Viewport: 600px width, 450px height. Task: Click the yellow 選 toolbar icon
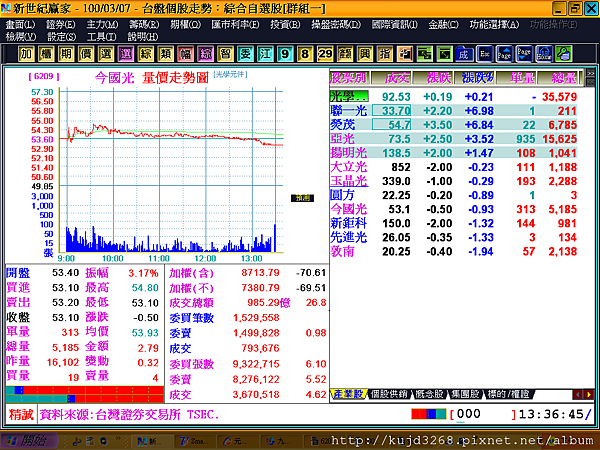click(106, 54)
